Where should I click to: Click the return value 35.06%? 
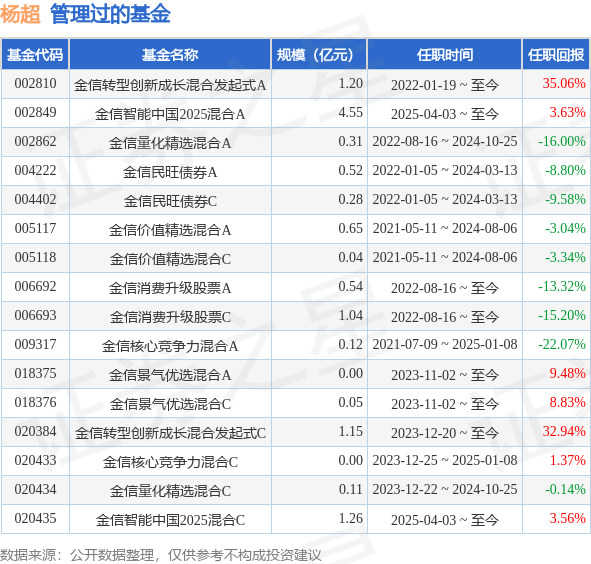pos(564,83)
